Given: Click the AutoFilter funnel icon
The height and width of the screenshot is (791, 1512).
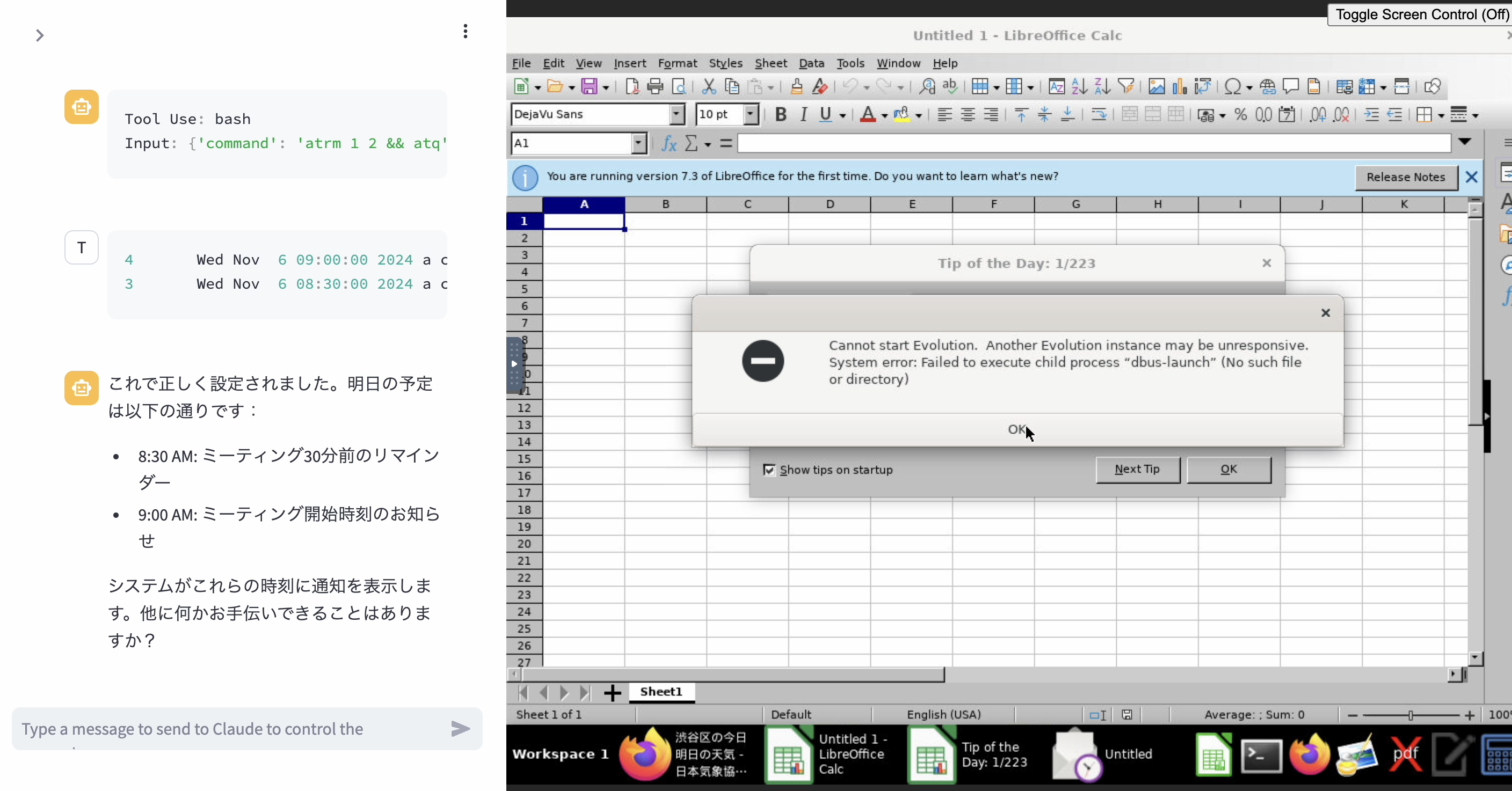Looking at the screenshot, I should click(x=1126, y=87).
